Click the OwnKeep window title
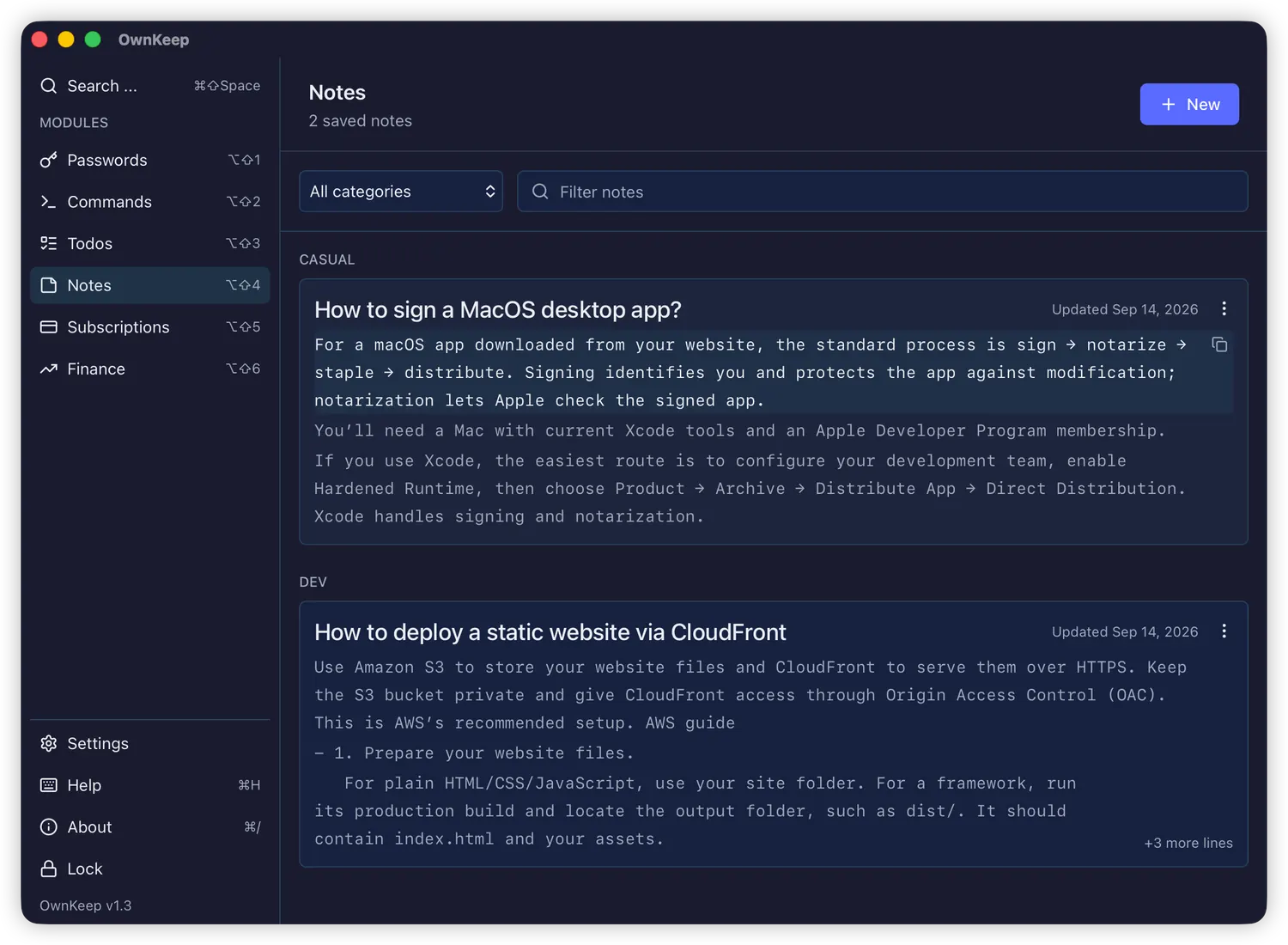Viewport: 1288px width, 945px height. 154,40
